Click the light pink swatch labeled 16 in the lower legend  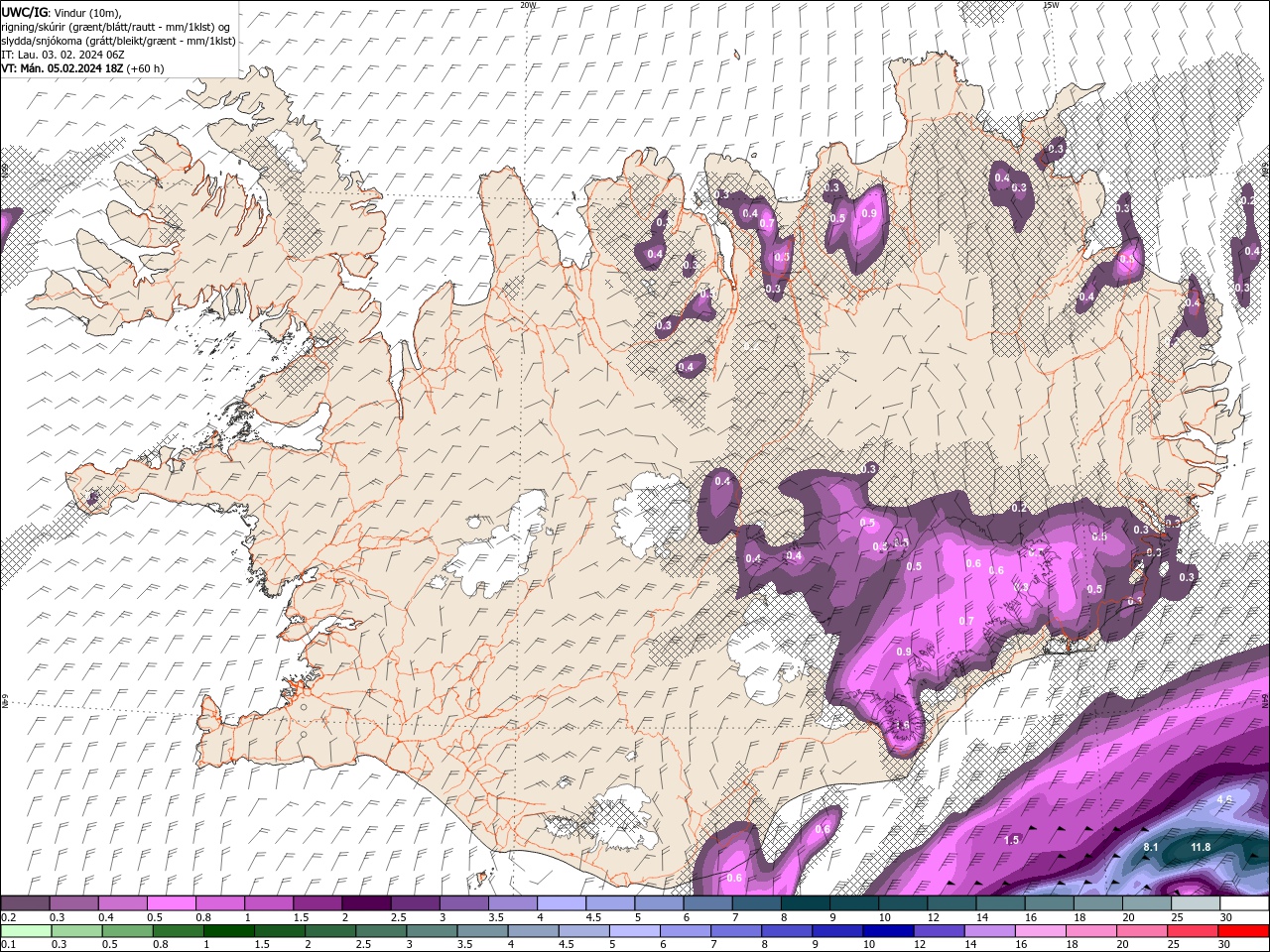click(x=1041, y=931)
